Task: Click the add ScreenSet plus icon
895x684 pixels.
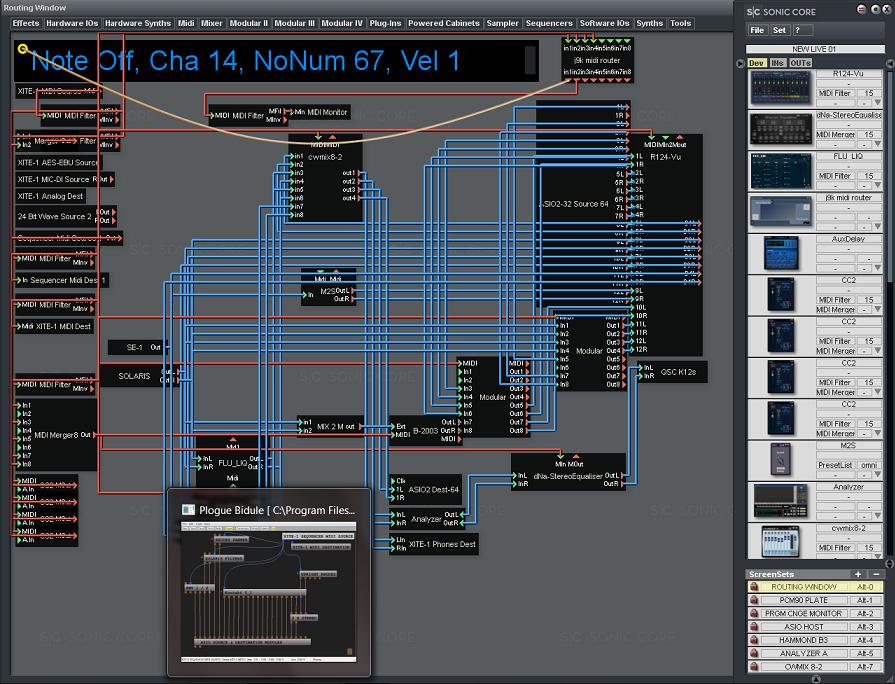Action: click(857, 574)
